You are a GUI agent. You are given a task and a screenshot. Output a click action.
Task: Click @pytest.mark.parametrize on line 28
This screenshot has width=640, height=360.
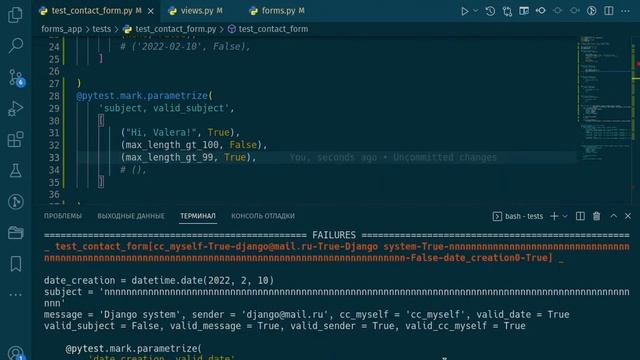[142, 96]
